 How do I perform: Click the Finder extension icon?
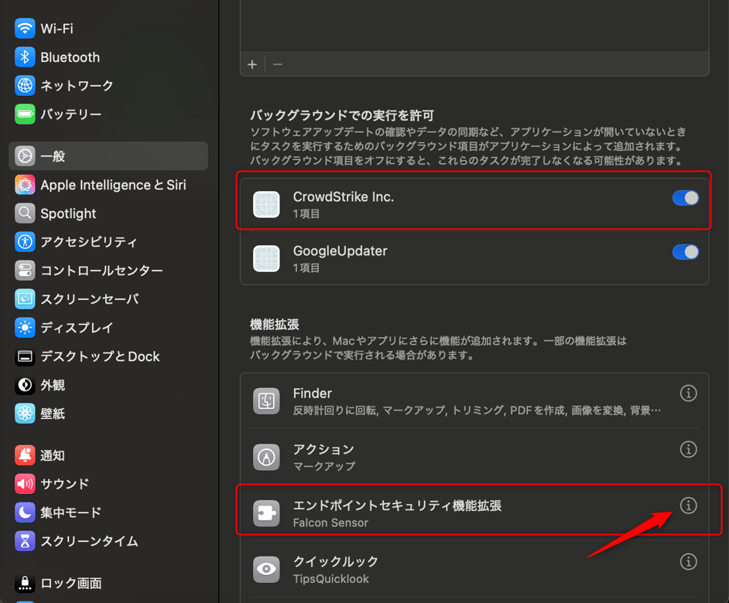click(x=266, y=401)
